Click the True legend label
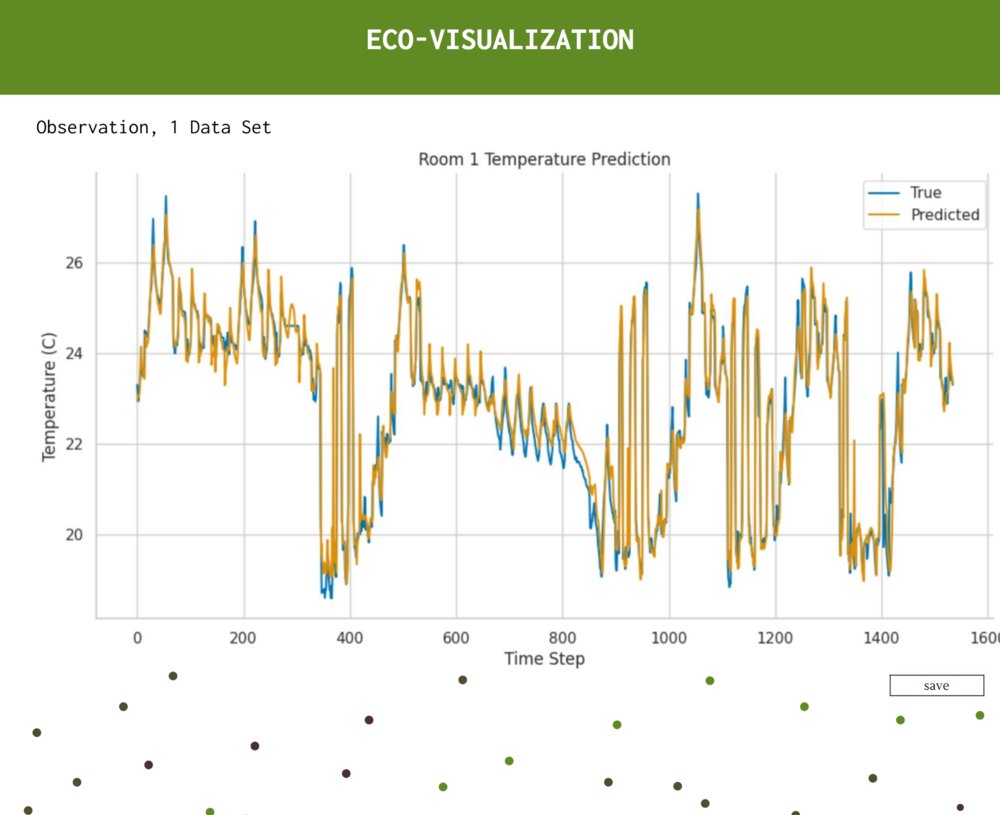The width and height of the screenshot is (1000, 815). (x=926, y=193)
